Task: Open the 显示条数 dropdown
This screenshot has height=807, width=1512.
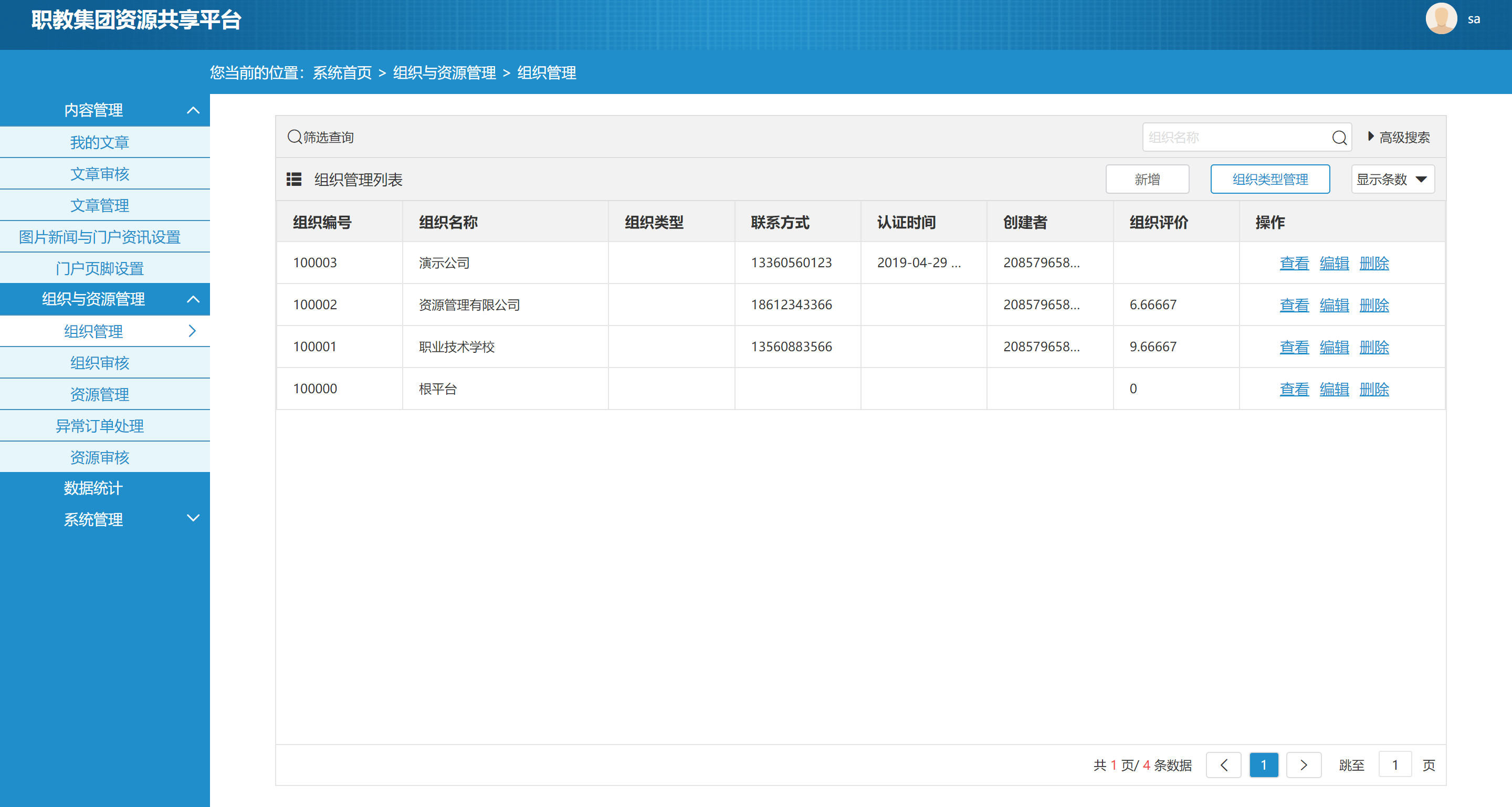Action: point(1392,179)
